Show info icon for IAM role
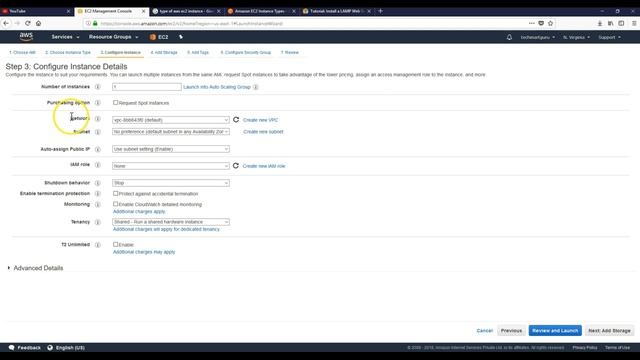Screen dimensions: 640x360 click(x=98, y=165)
